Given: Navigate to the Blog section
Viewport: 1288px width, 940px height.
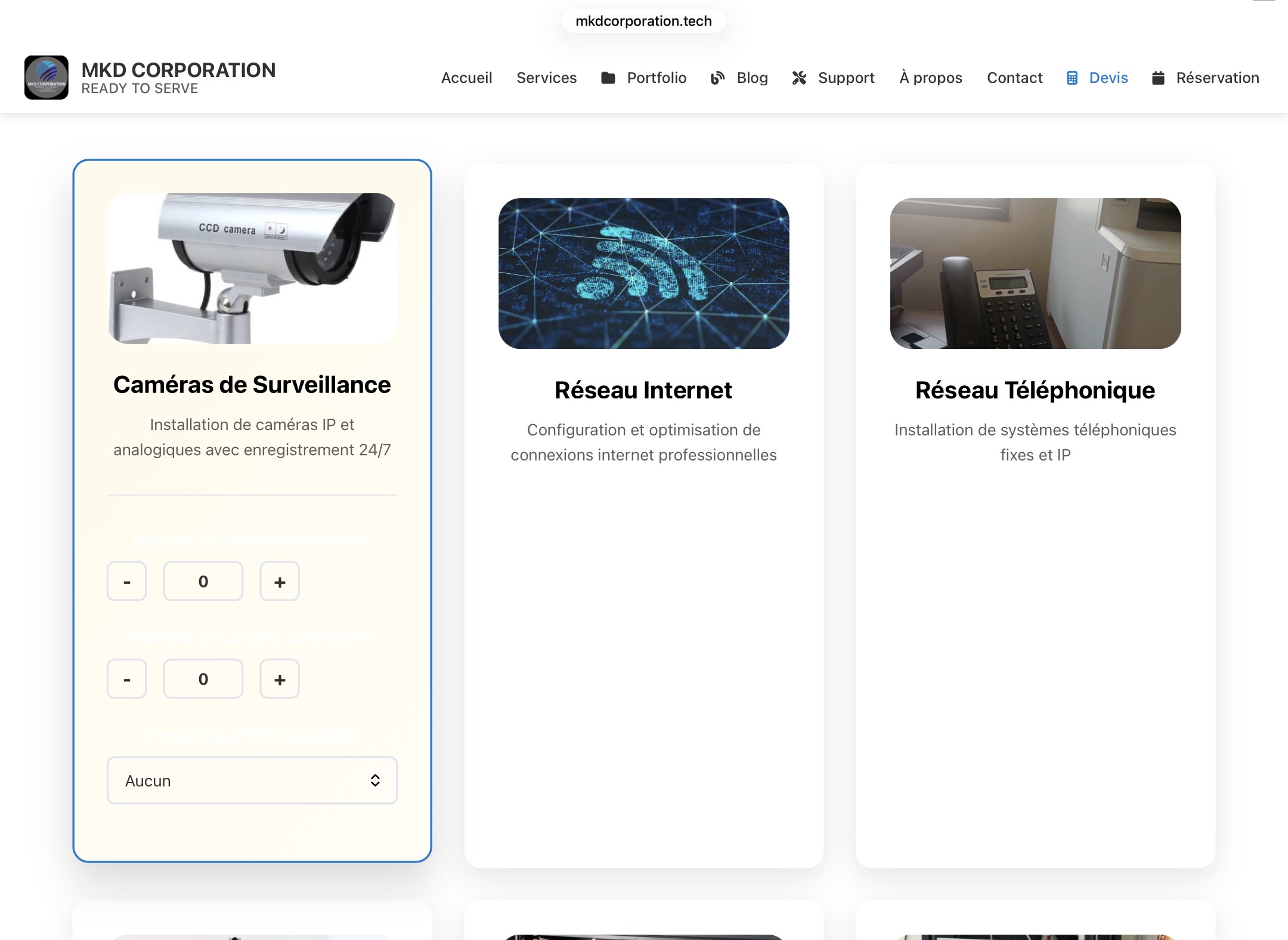Looking at the screenshot, I should (x=752, y=78).
